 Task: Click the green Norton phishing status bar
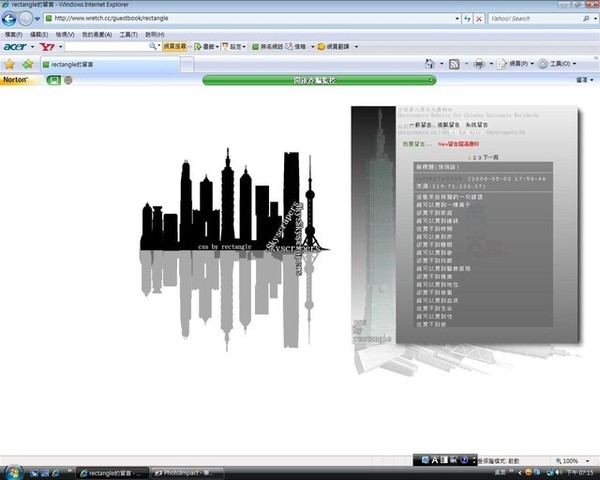(319, 80)
